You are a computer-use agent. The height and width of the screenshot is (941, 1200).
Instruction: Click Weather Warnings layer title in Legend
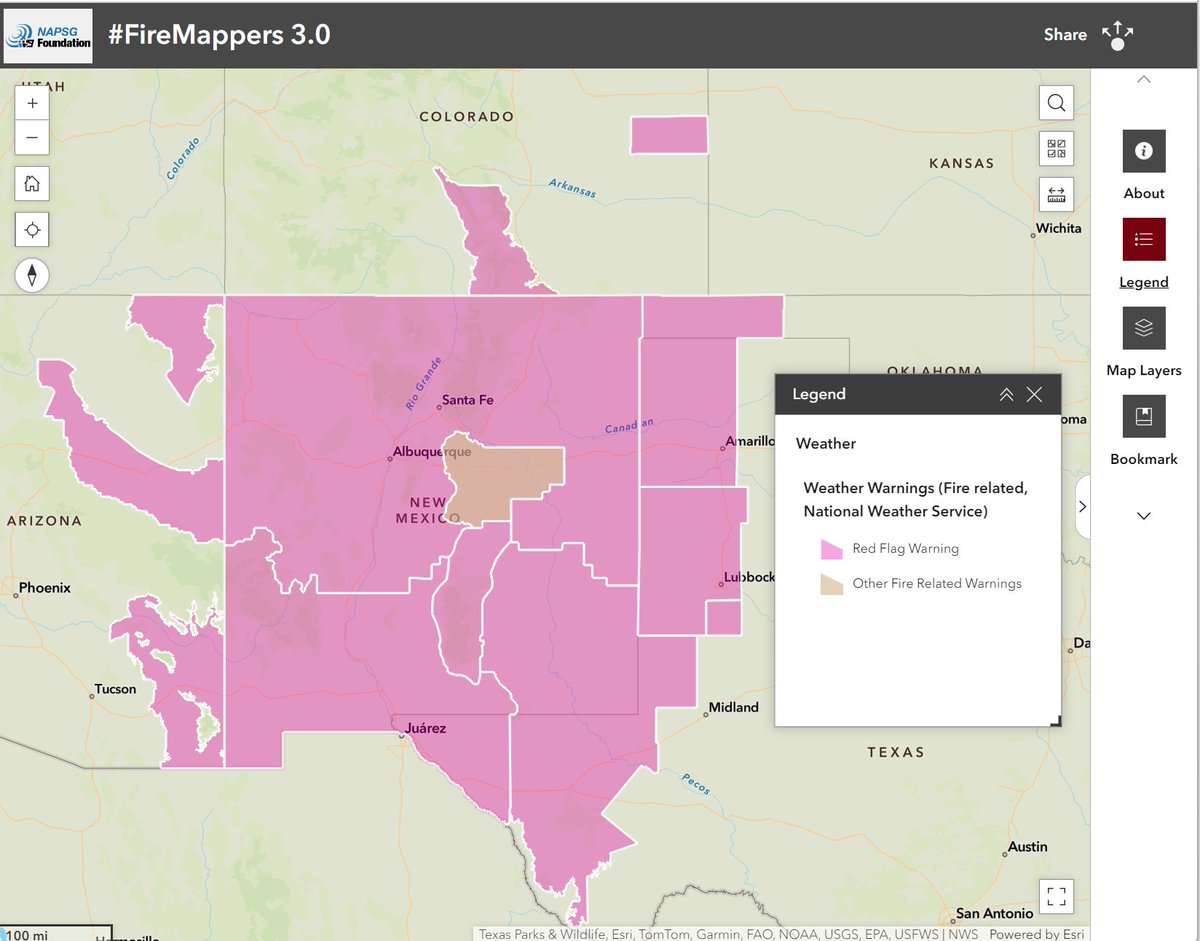click(916, 499)
